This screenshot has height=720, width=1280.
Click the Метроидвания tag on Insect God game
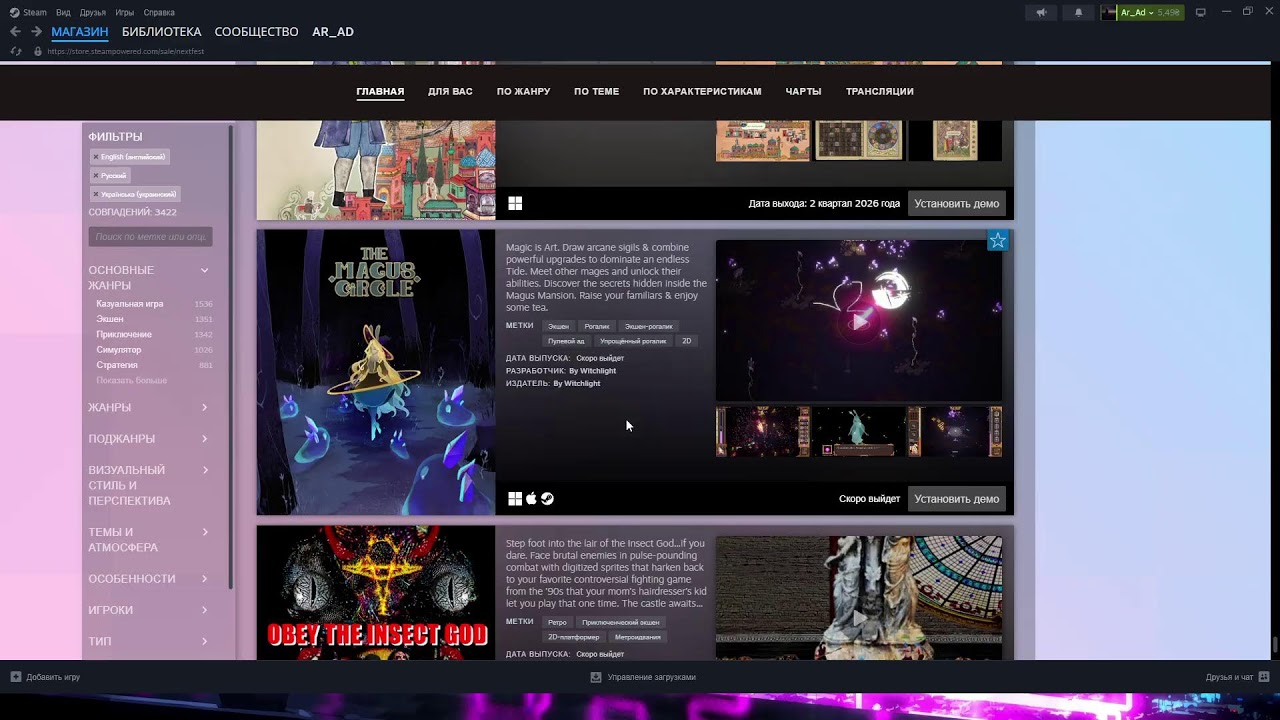point(638,637)
